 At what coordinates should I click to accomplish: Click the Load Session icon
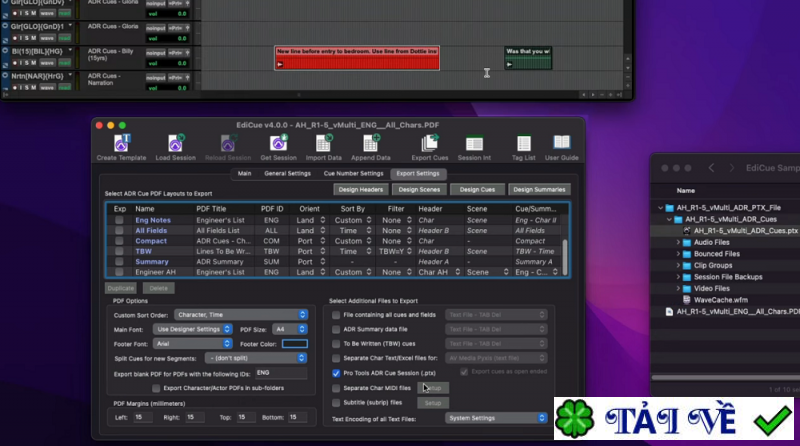click(x=176, y=145)
